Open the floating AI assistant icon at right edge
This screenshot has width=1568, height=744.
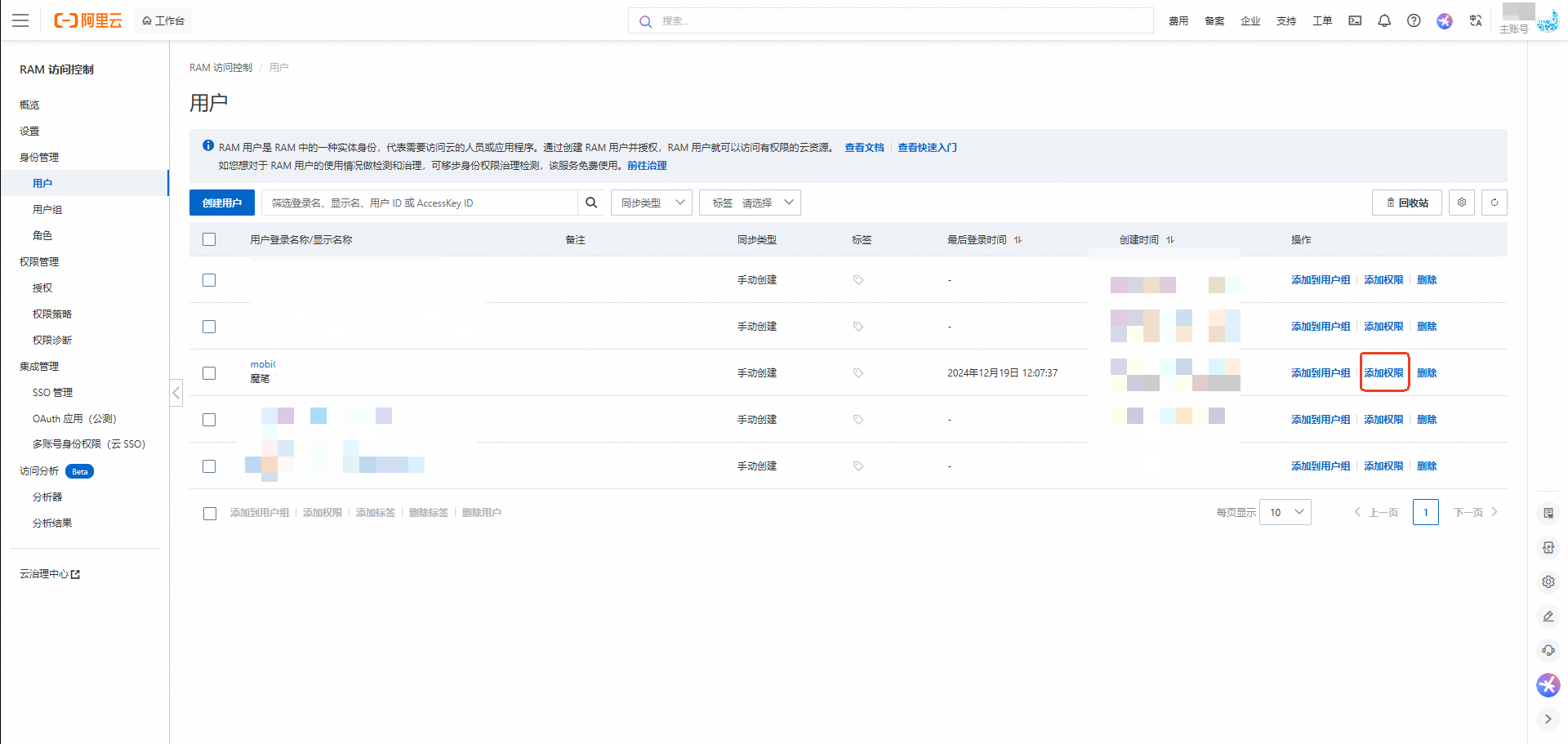point(1548,684)
